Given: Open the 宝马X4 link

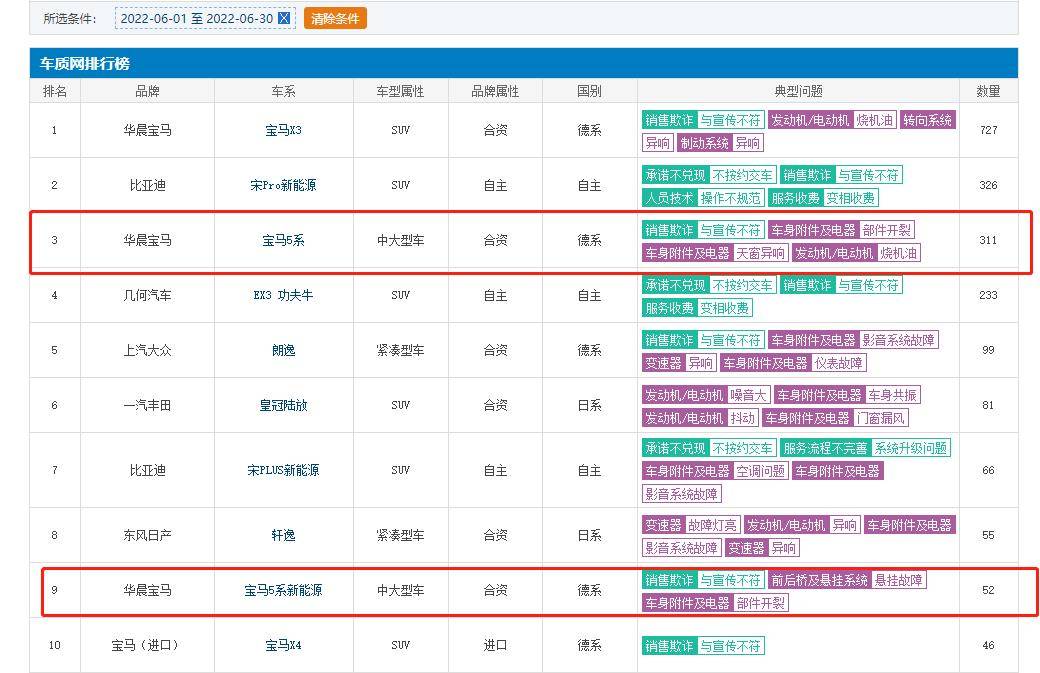Looking at the screenshot, I should pyautogui.click(x=283, y=646).
